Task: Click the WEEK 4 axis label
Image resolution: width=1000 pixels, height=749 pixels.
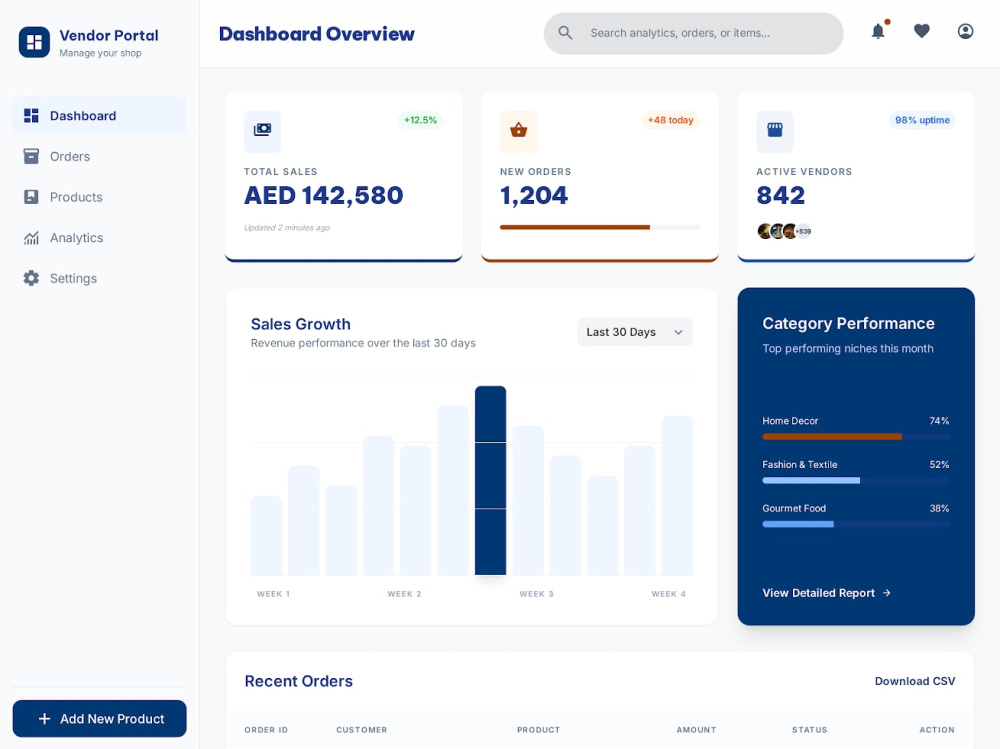Action: pos(668,594)
